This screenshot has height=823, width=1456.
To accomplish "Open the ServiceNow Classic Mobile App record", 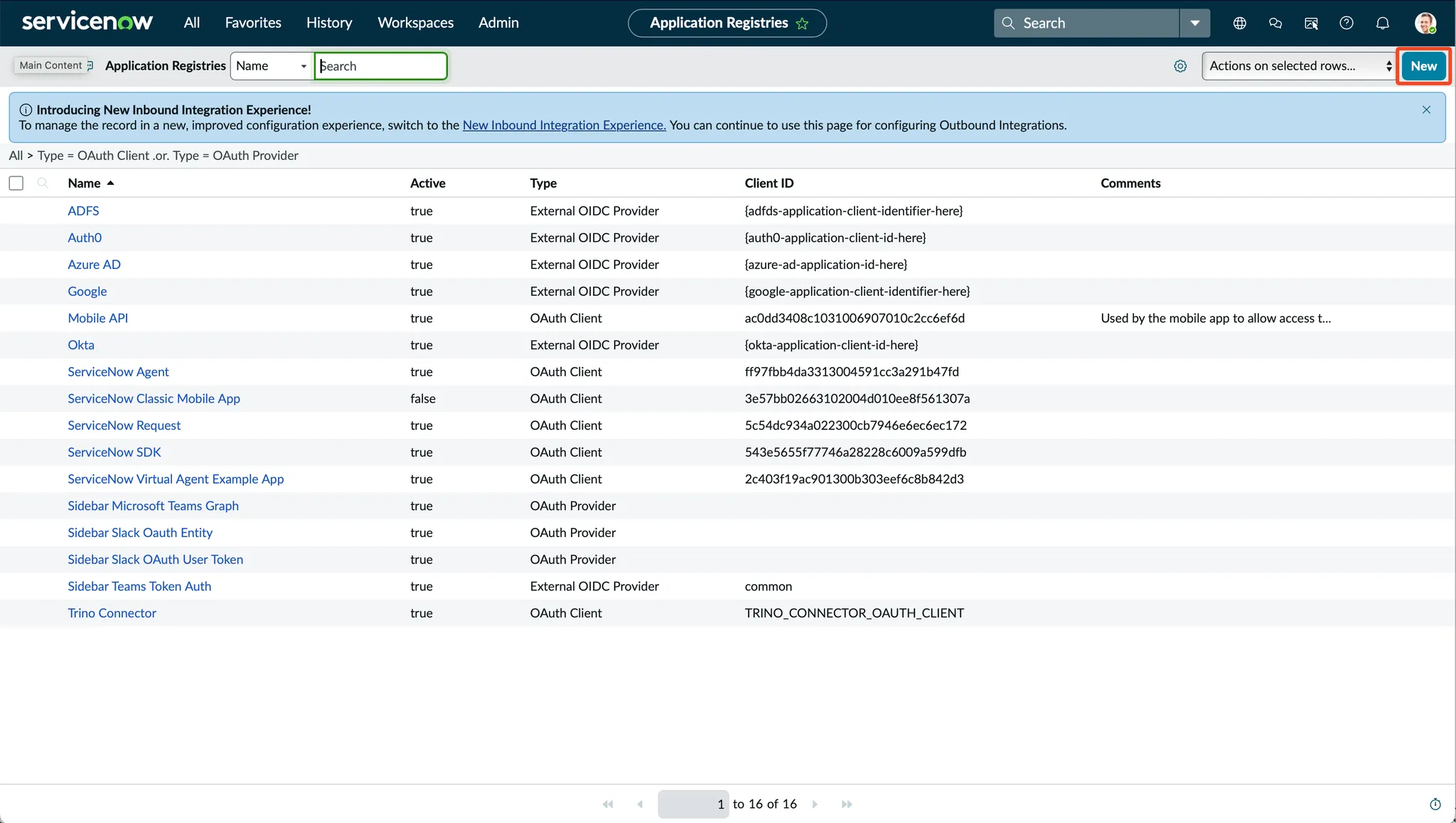I will 154,398.
